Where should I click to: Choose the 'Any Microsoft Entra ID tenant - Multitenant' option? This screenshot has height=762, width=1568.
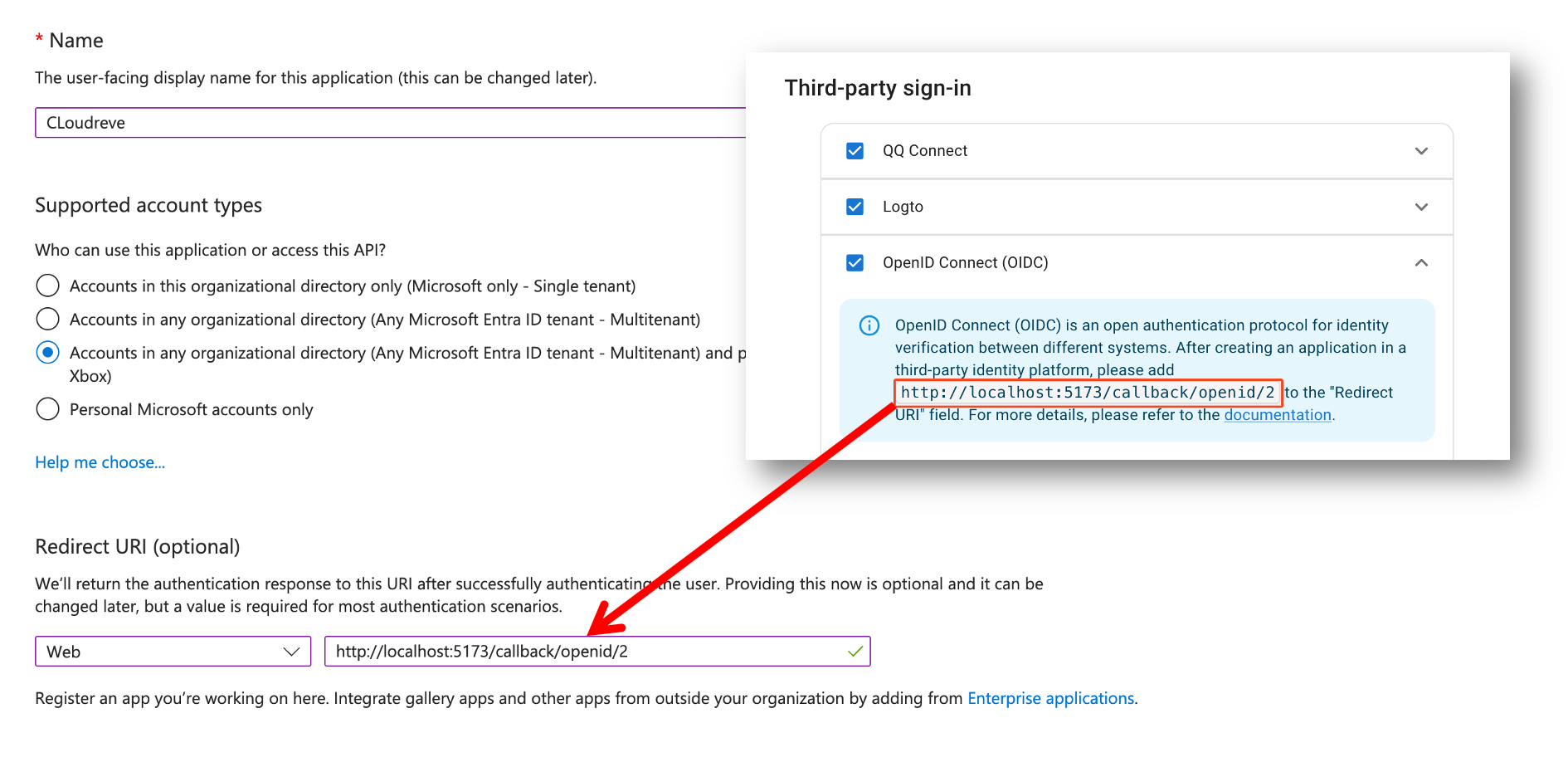[47, 319]
